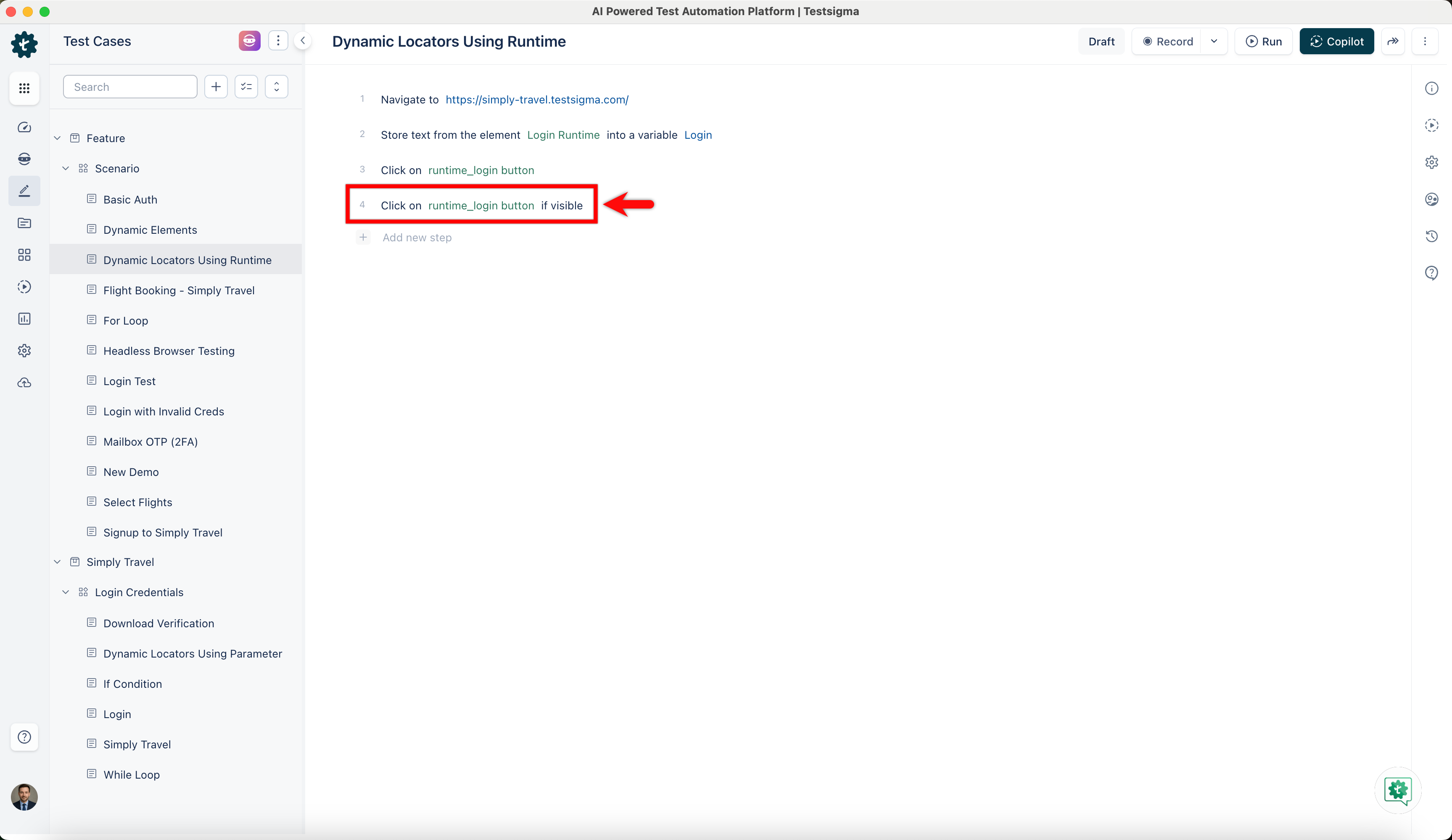Click the purple robot icon beside Test Cases
The image size is (1452, 840).
[x=249, y=41]
